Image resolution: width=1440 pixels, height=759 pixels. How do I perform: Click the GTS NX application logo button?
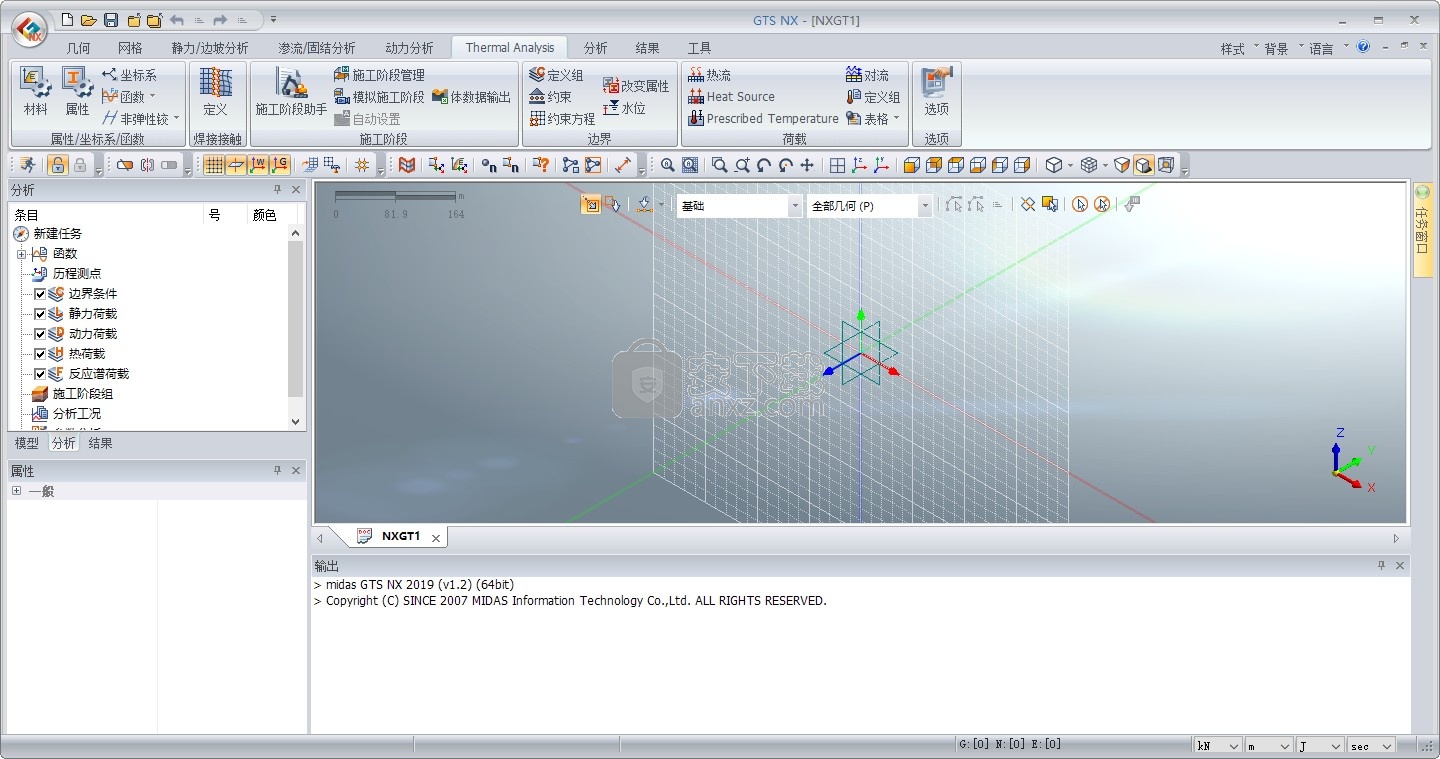pyautogui.click(x=31, y=28)
